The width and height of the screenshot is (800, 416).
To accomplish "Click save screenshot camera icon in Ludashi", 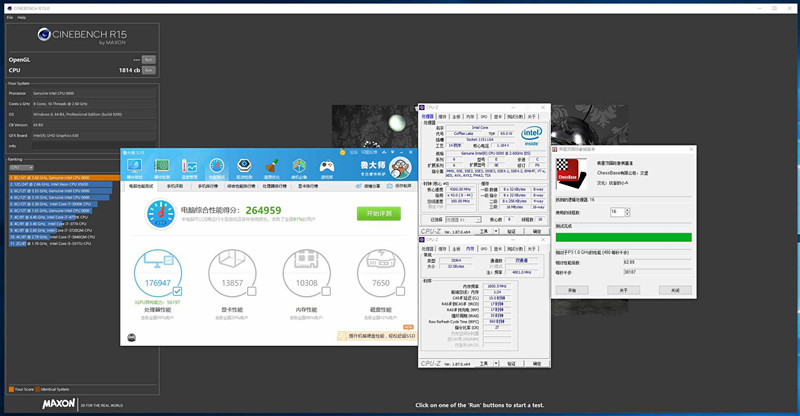I will pyautogui.click(x=389, y=186).
